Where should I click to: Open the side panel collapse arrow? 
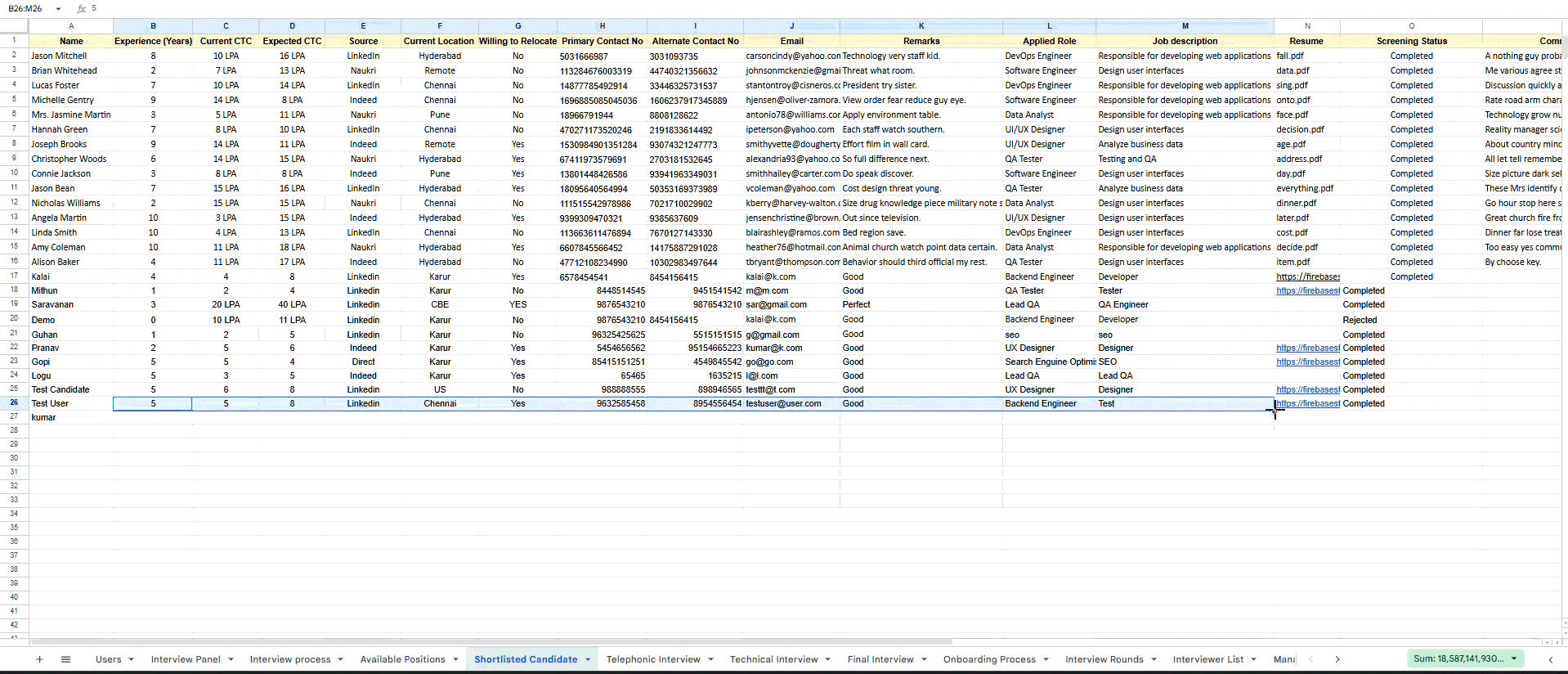pos(1550,659)
